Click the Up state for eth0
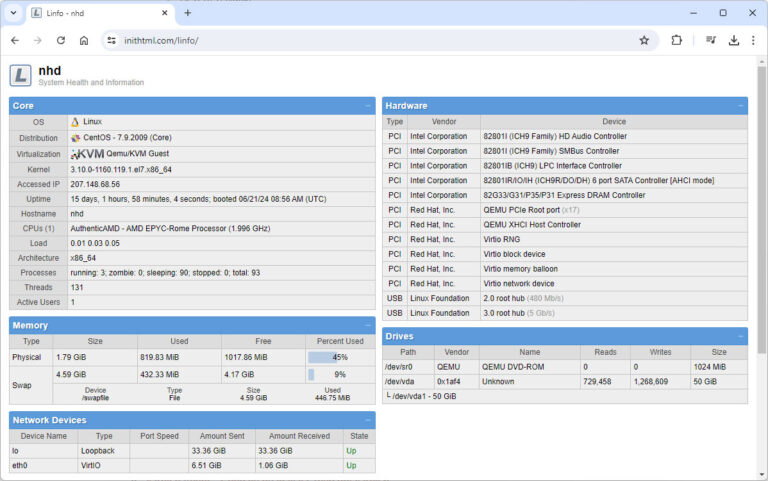The image size is (768, 481). pyautogui.click(x=351, y=465)
